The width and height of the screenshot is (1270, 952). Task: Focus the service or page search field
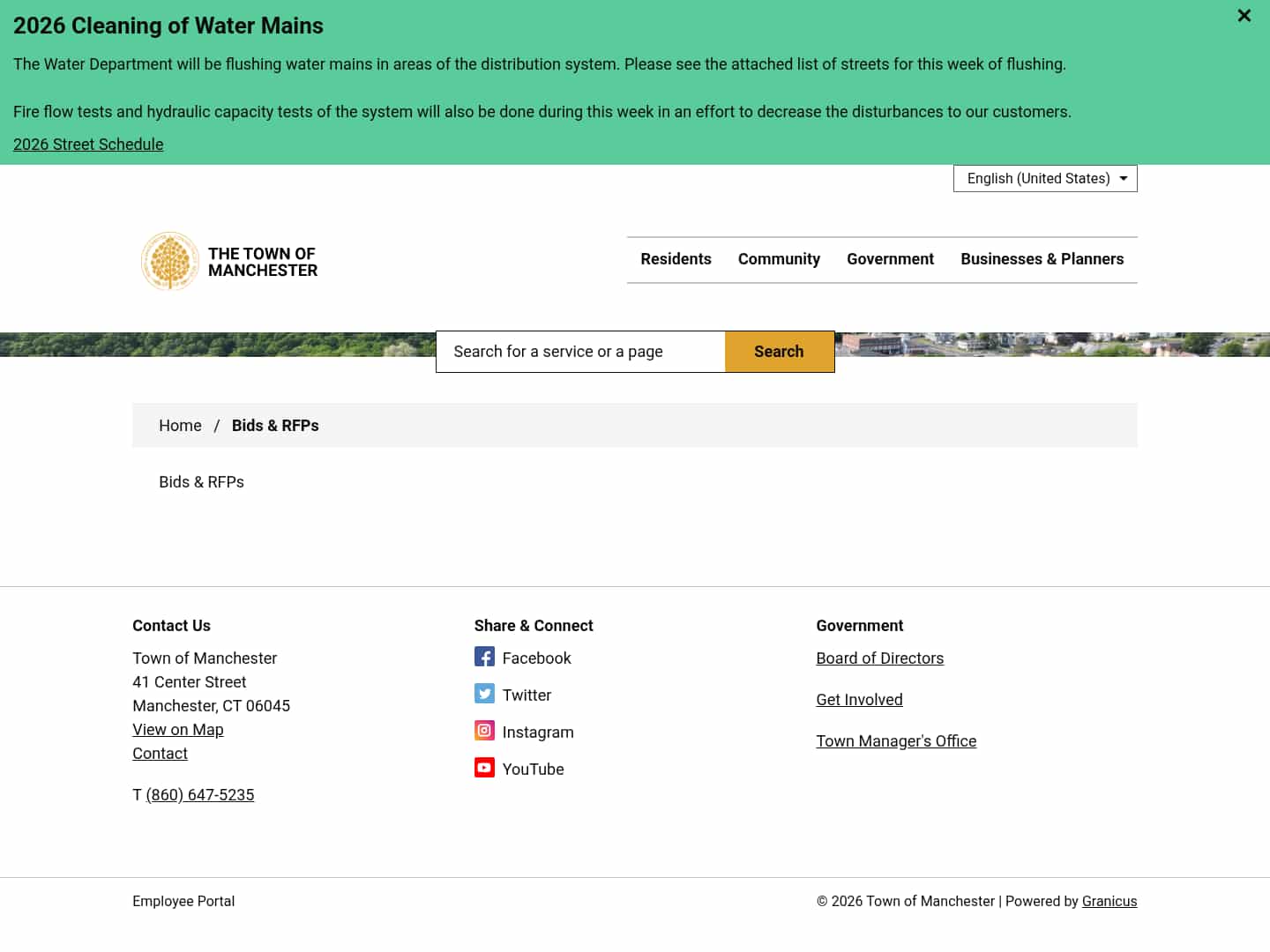581,352
